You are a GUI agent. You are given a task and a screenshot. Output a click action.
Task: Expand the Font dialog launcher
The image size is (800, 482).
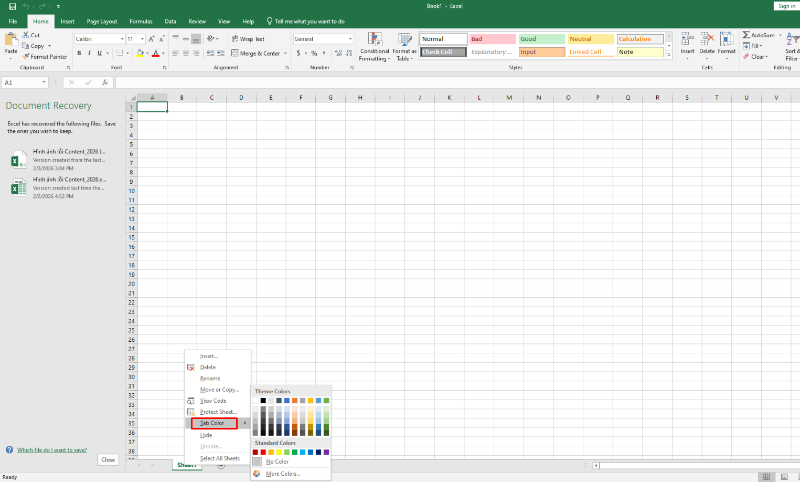(x=164, y=67)
